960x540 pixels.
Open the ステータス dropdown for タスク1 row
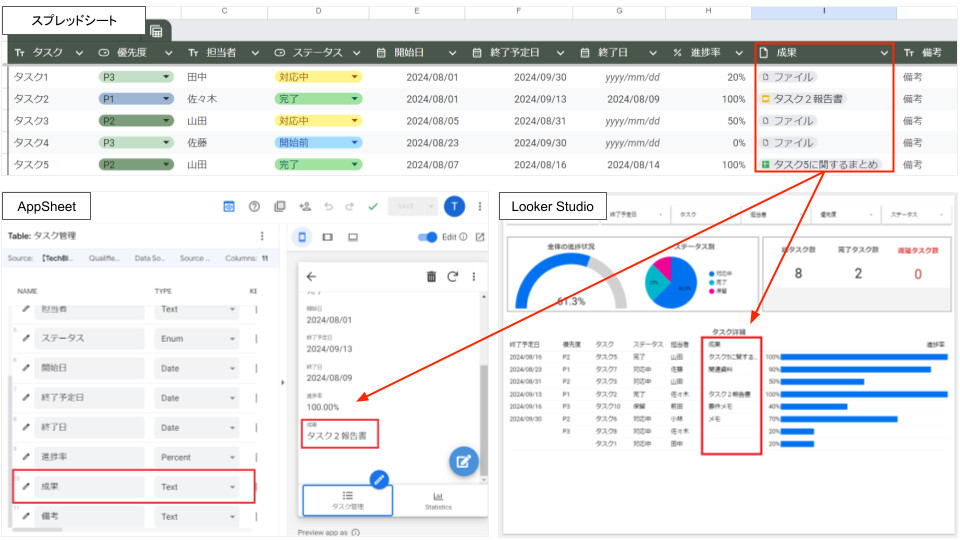click(354, 77)
